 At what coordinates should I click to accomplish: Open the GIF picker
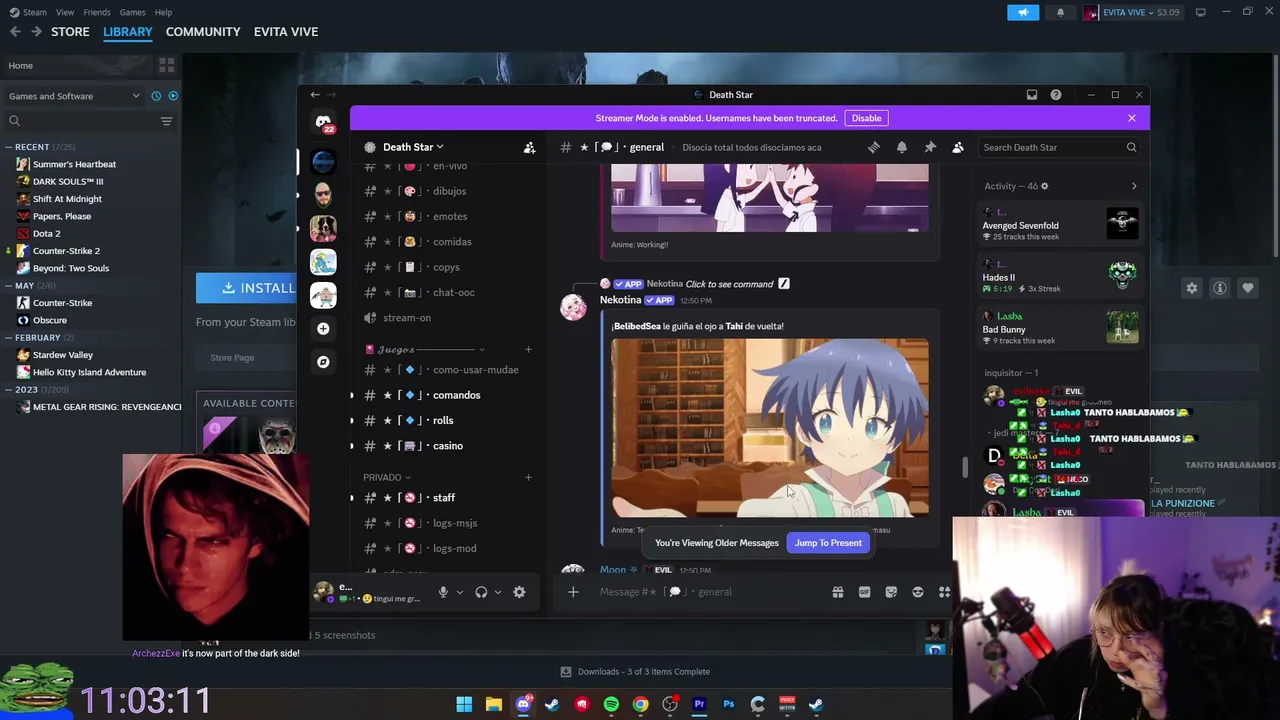tap(865, 592)
